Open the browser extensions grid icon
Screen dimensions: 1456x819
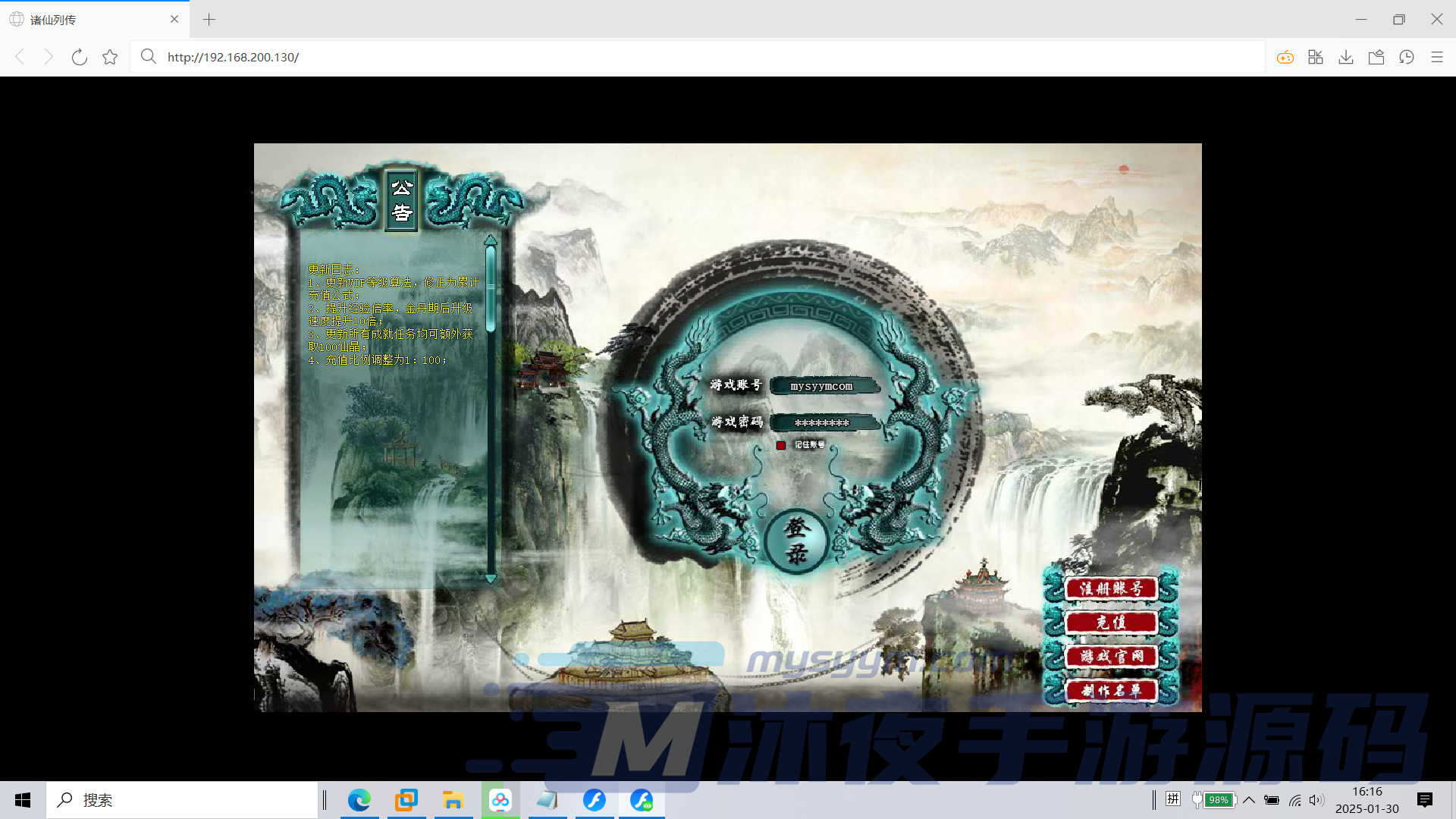click(1316, 57)
